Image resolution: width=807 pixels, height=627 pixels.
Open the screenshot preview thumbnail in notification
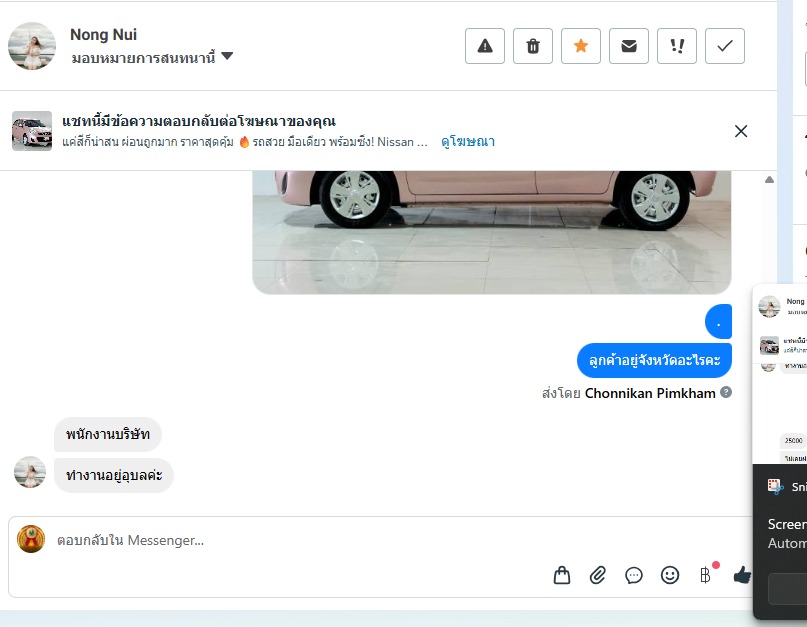tap(780, 374)
